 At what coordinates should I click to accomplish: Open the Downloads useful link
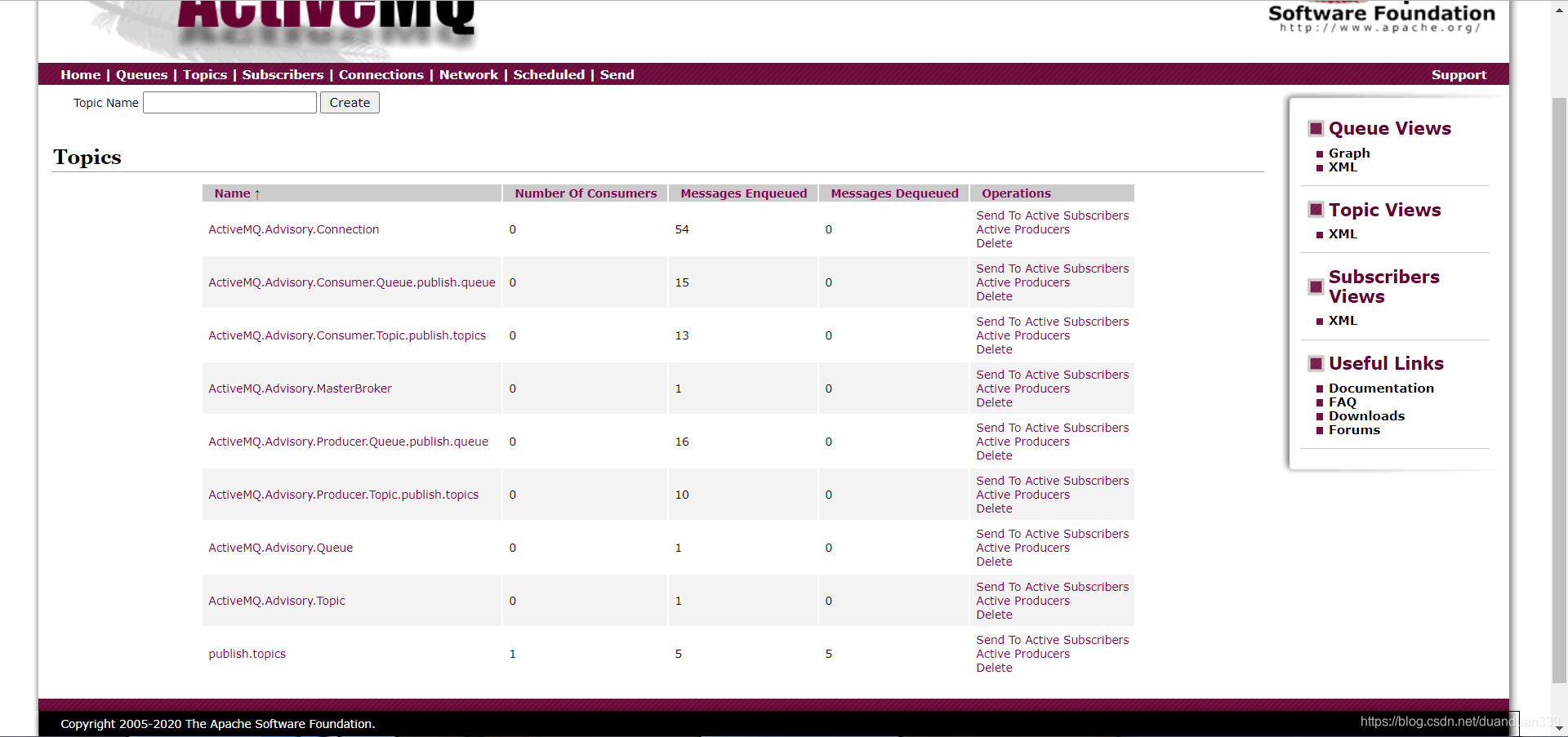(1366, 416)
